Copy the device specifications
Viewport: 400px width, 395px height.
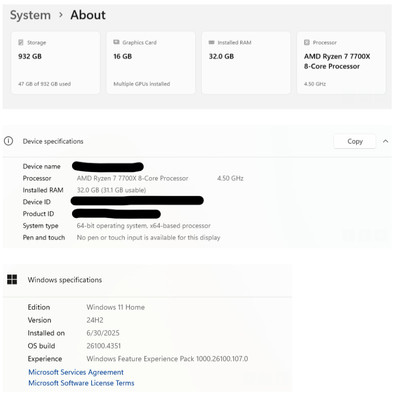pos(355,141)
